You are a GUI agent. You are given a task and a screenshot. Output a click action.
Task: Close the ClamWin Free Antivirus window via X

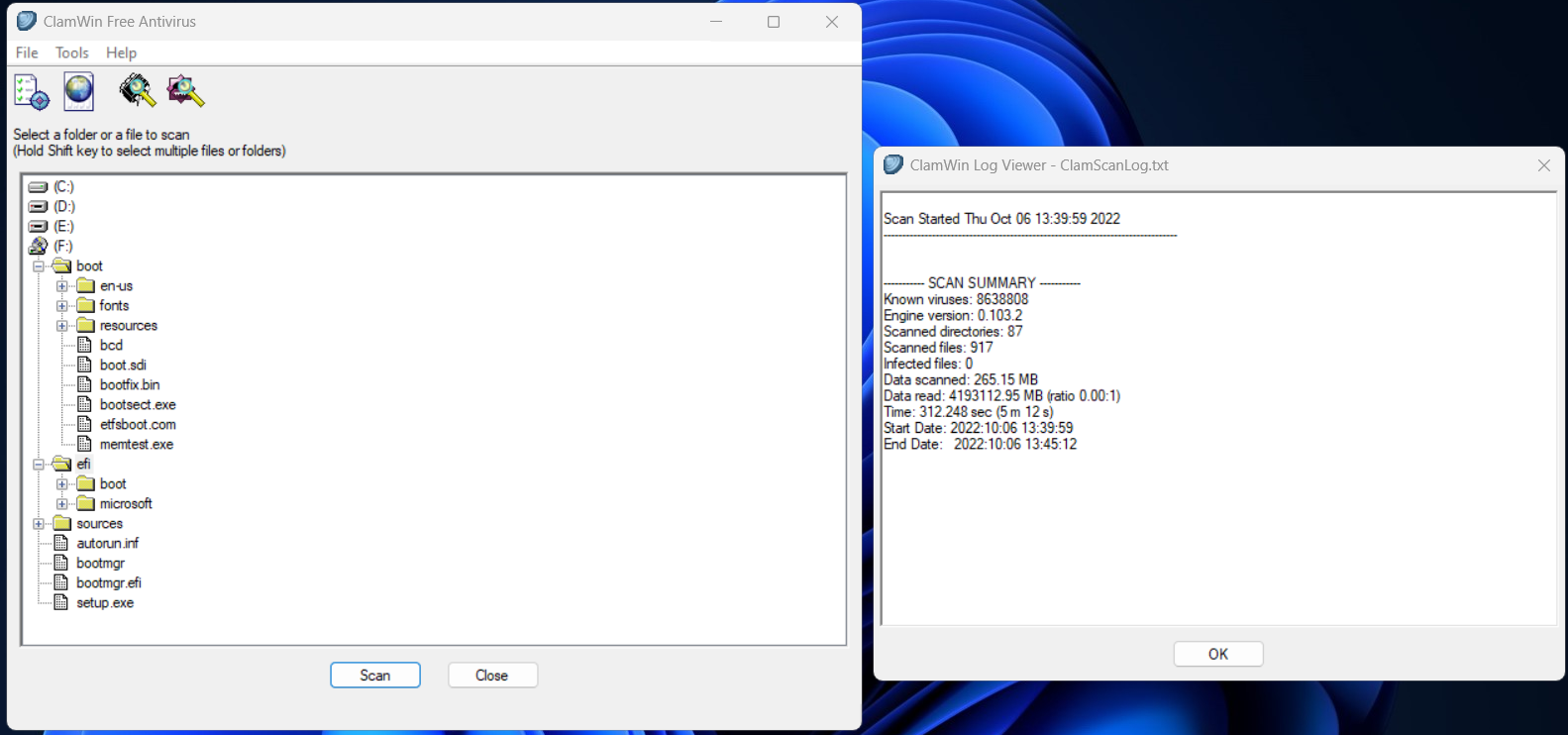click(x=832, y=21)
